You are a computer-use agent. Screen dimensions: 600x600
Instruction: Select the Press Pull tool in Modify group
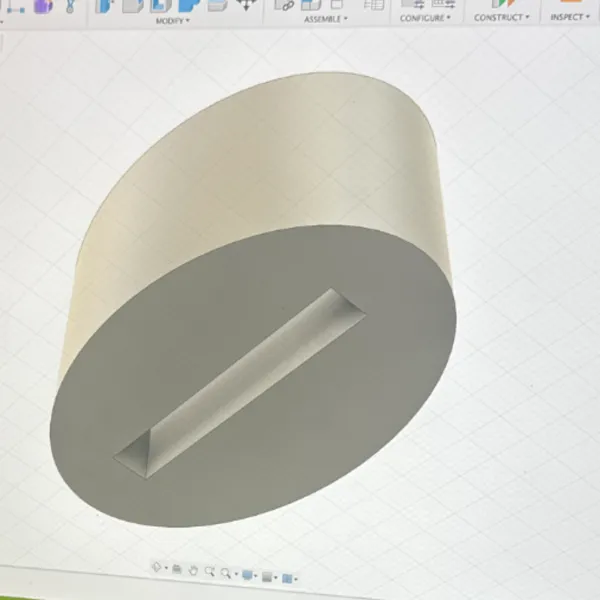pos(106,5)
